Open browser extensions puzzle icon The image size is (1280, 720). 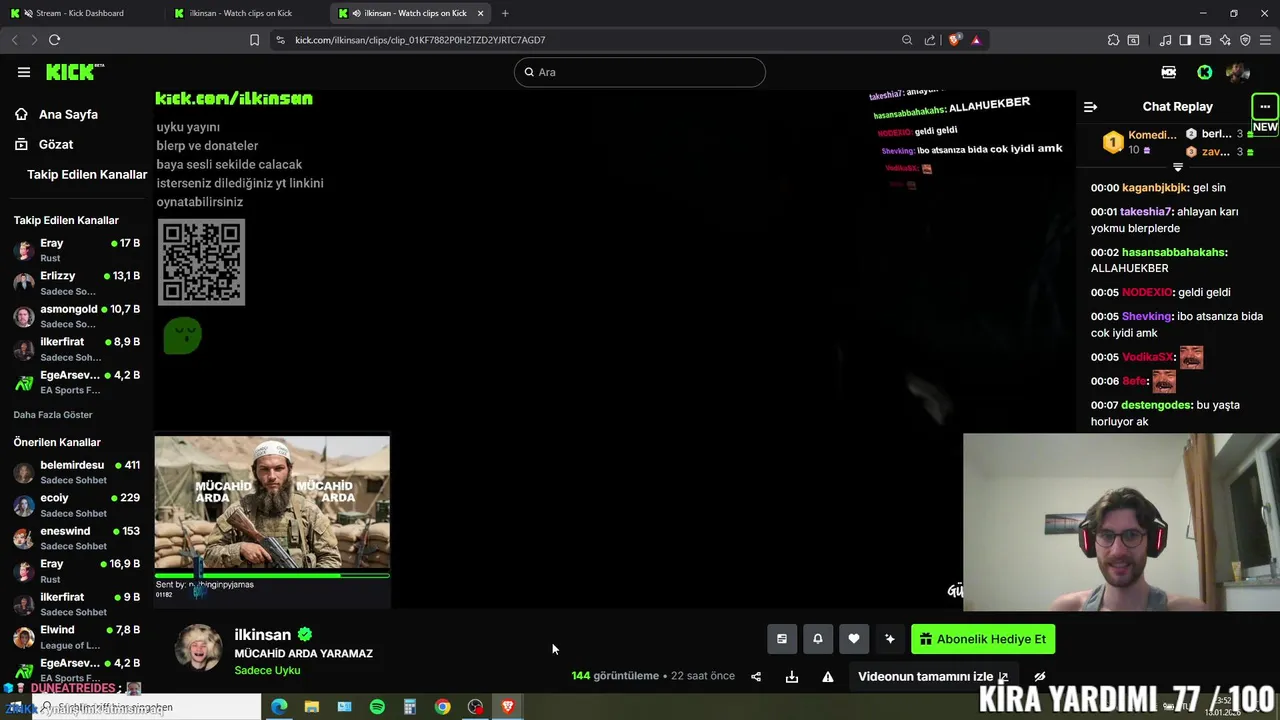click(1113, 40)
